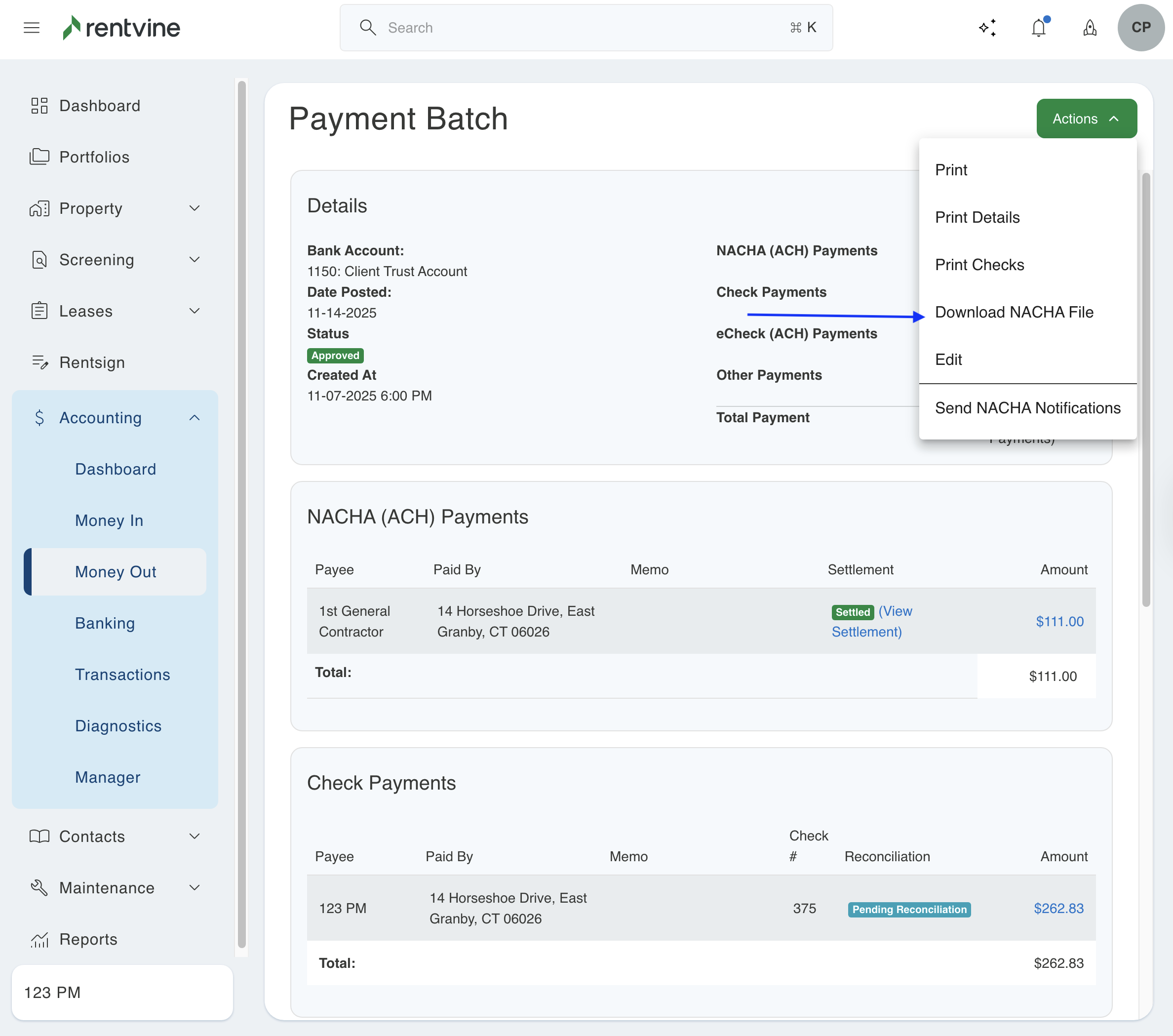
Task: Go to Banking under Accounting
Action: click(x=105, y=623)
